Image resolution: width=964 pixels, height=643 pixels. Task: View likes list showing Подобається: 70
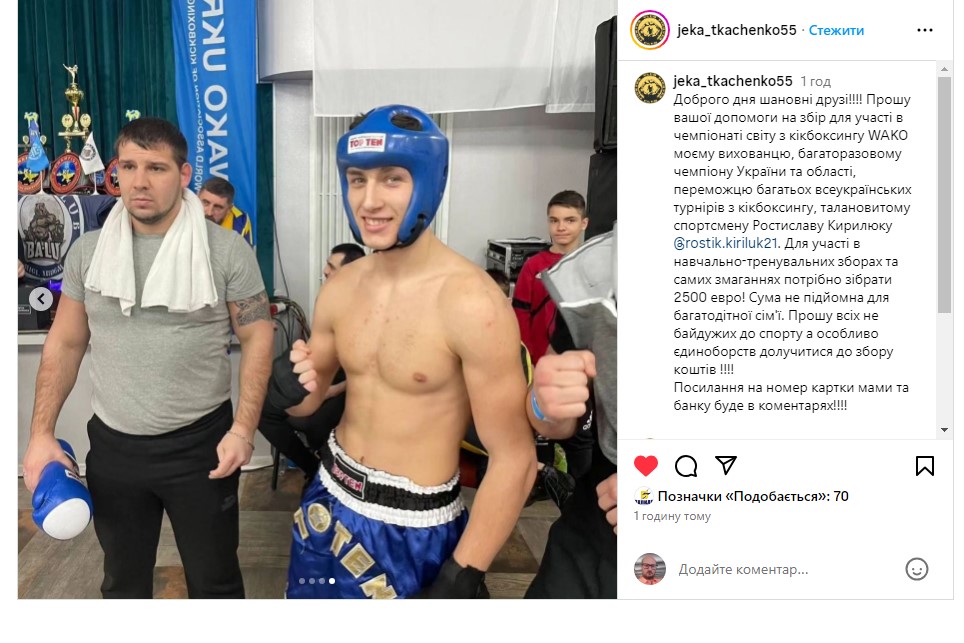(753, 496)
